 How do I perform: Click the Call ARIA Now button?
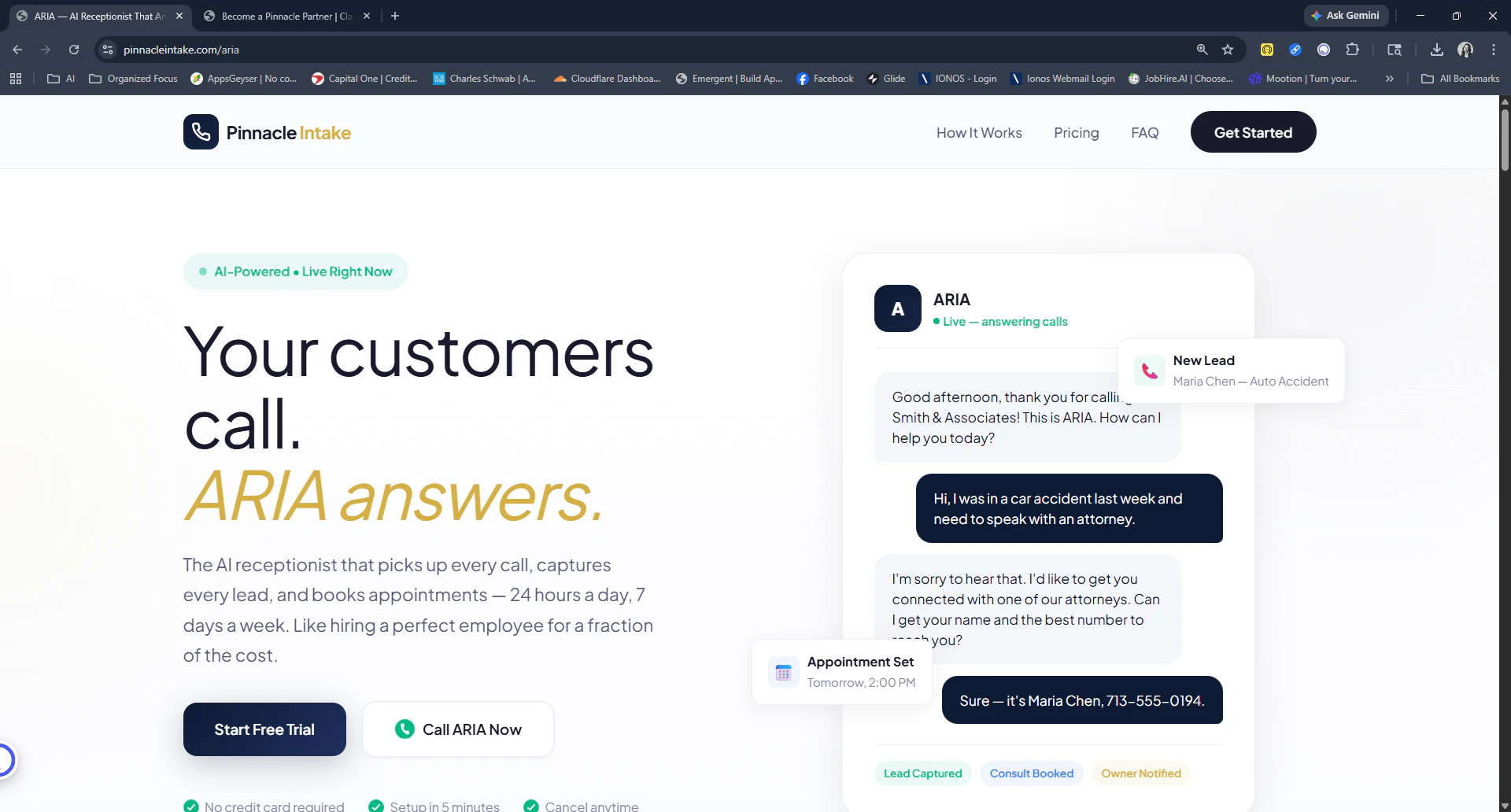pos(458,729)
